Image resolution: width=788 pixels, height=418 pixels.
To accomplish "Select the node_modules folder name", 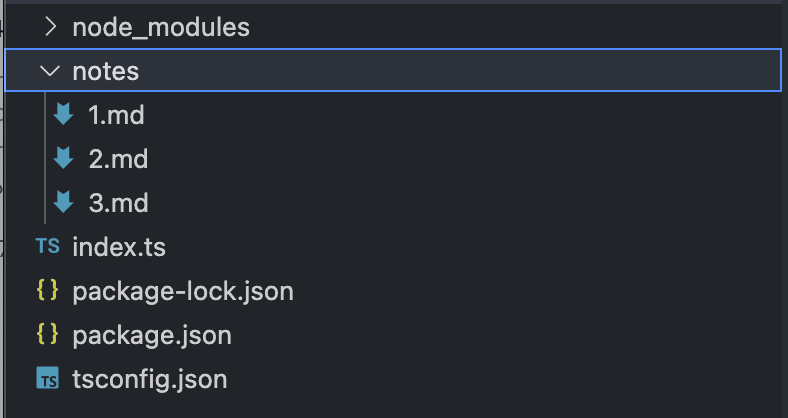I will [x=161, y=28].
